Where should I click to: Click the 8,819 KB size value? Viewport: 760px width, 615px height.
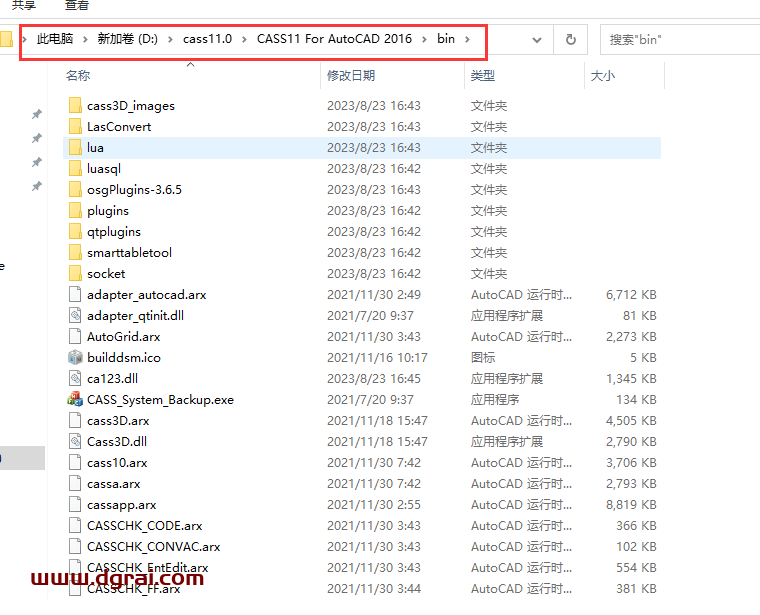tap(631, 505)
